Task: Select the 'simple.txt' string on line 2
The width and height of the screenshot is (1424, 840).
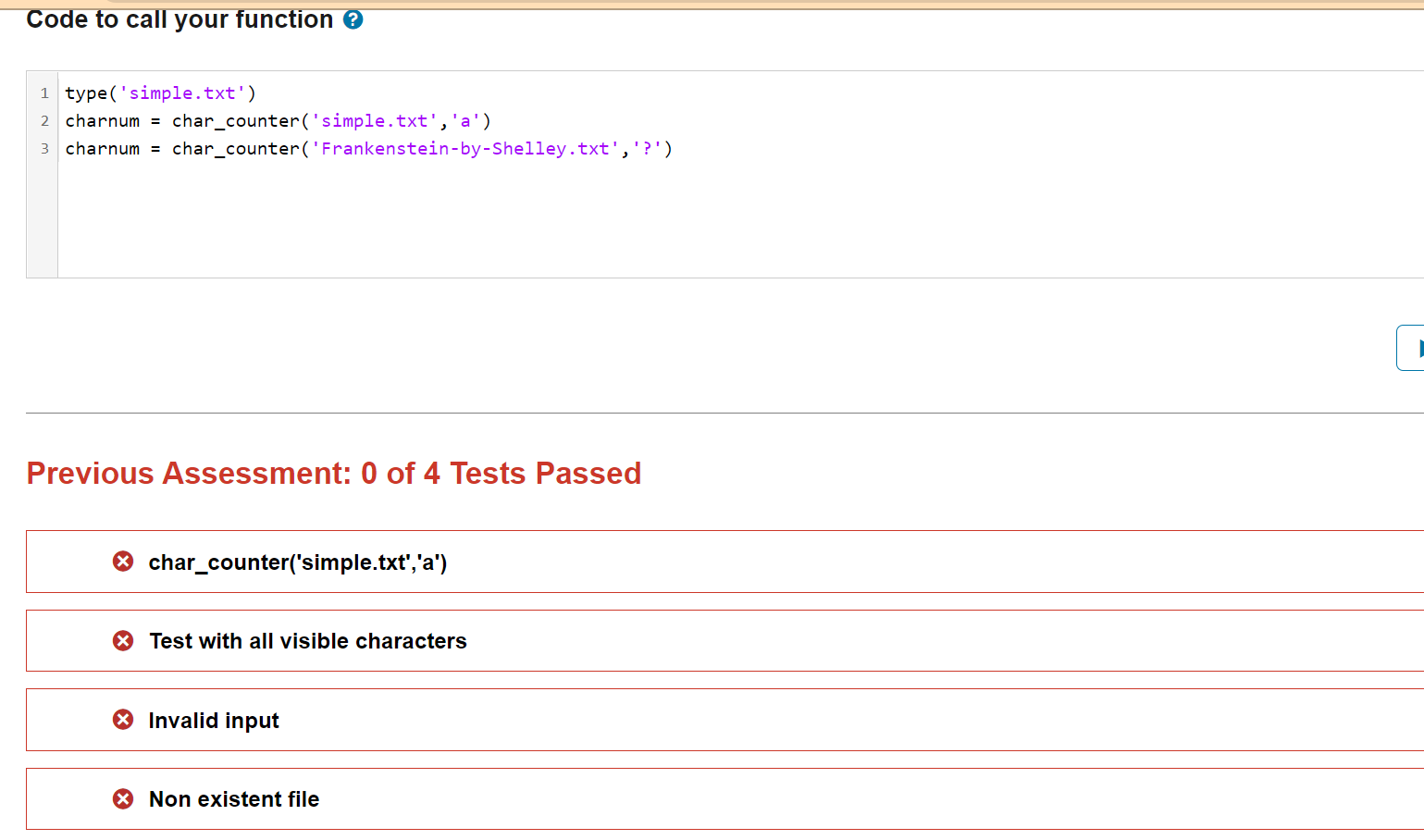Action: 374,120
